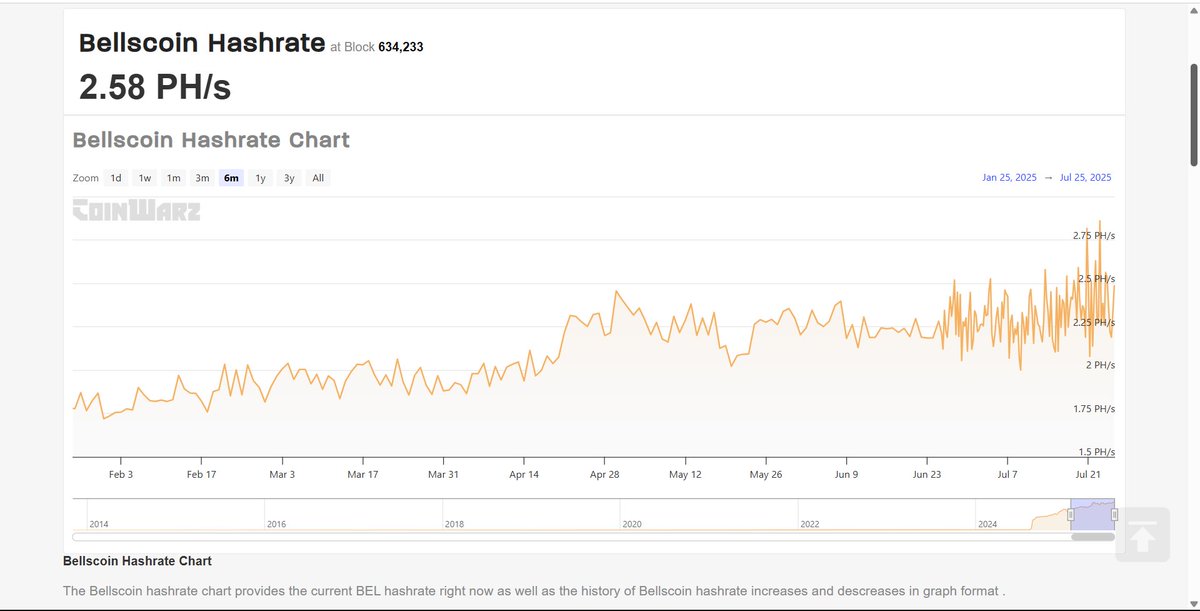1200x611 pixels.
Task: Click the Jul 21 axis label
Action: [x=1088, y=474]
